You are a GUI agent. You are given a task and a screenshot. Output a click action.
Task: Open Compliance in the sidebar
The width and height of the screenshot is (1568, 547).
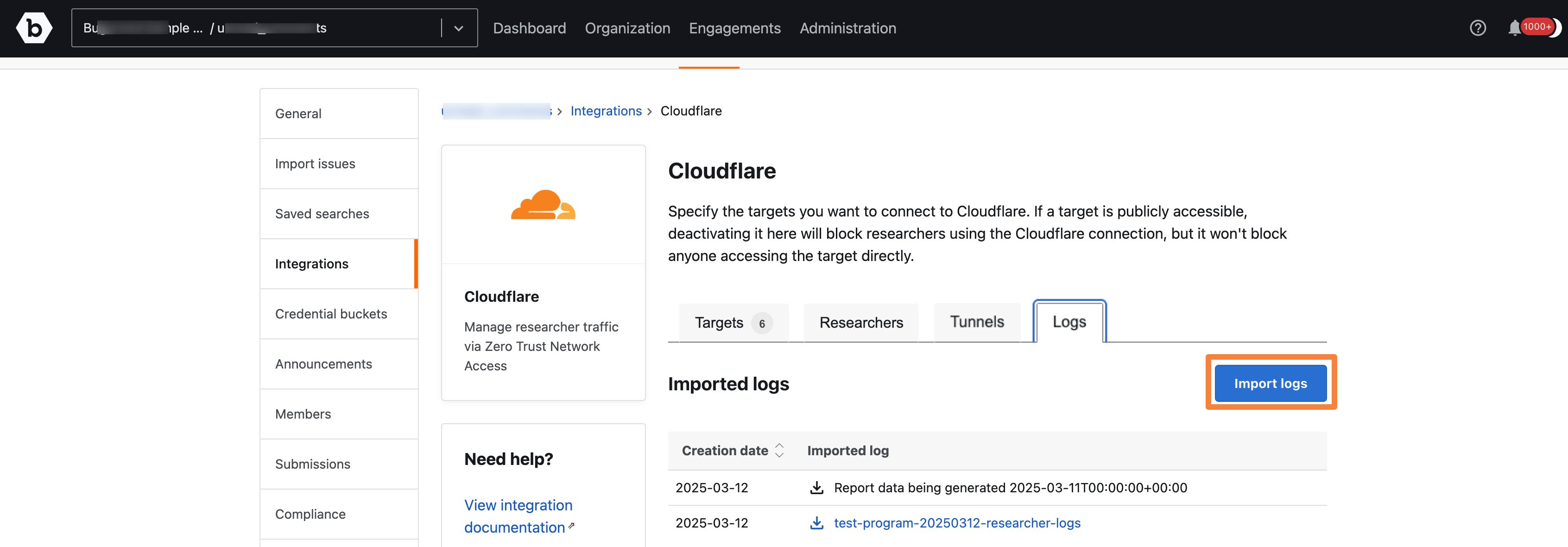tap(339, 514)
